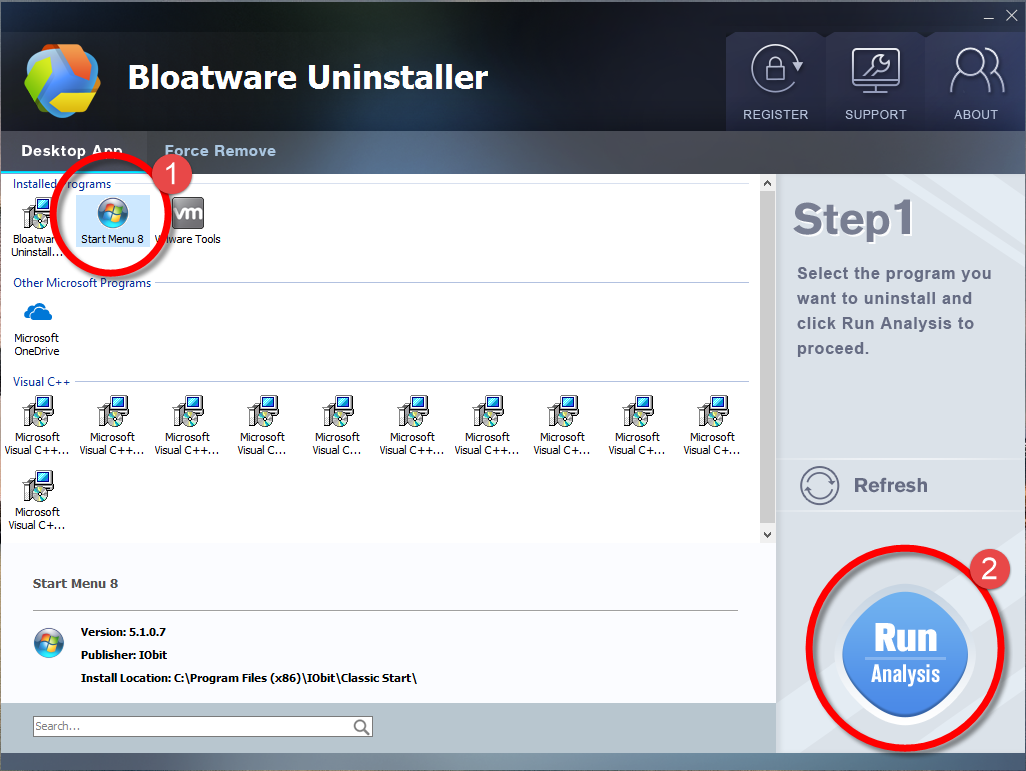1026x771 pixels.
Task: Click the "Publisher: IObit" text
Action: (x=124, y=655)
